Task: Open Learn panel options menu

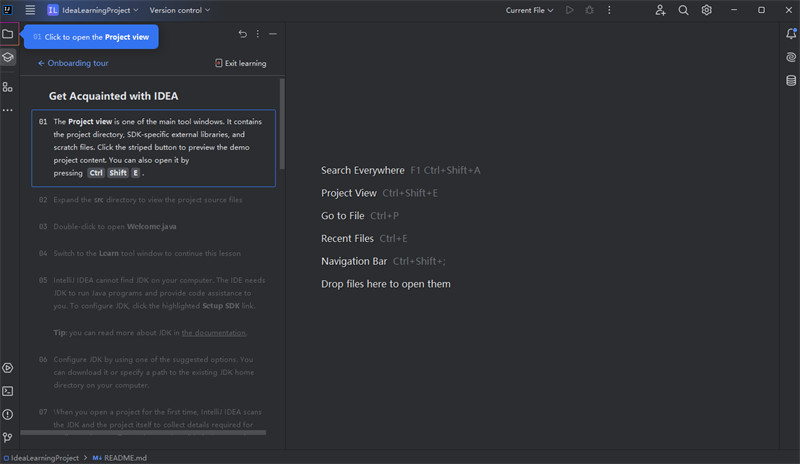Action: (258, 34)
